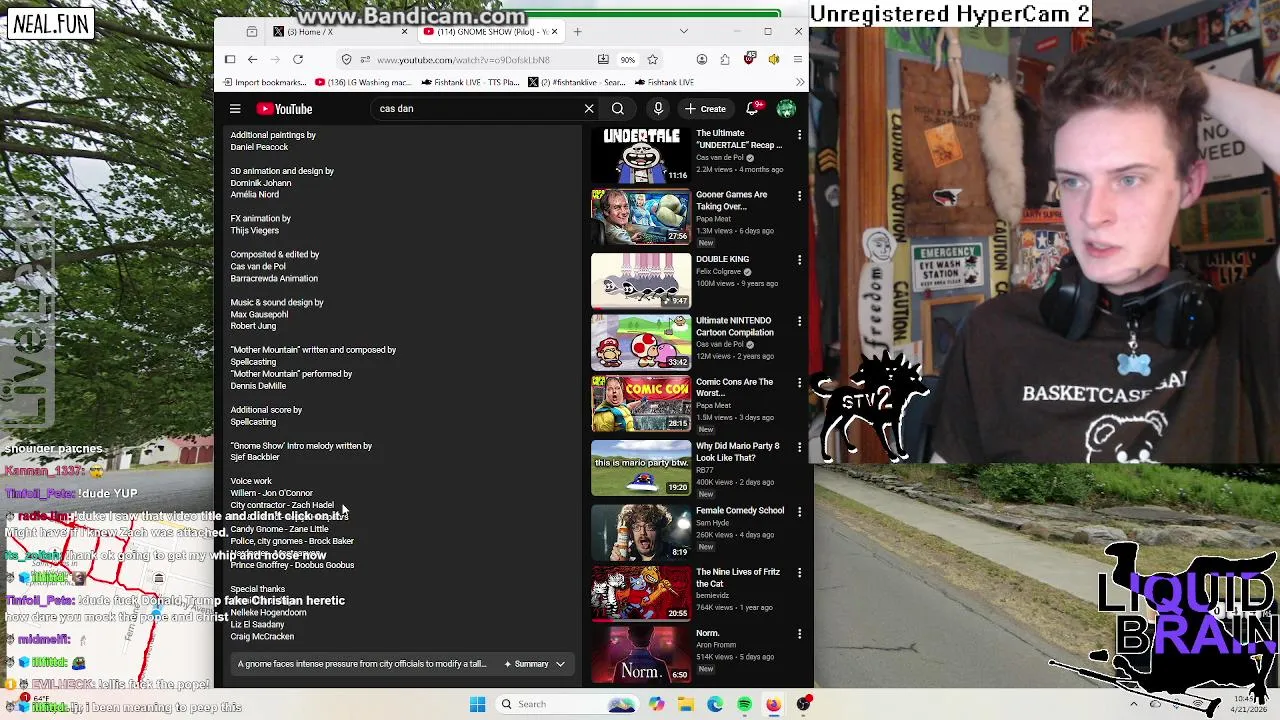Screen dimensions: 1280x720
Task: Open the browser account profile icon
Action: pyautogui.click(x=702, y=60)
